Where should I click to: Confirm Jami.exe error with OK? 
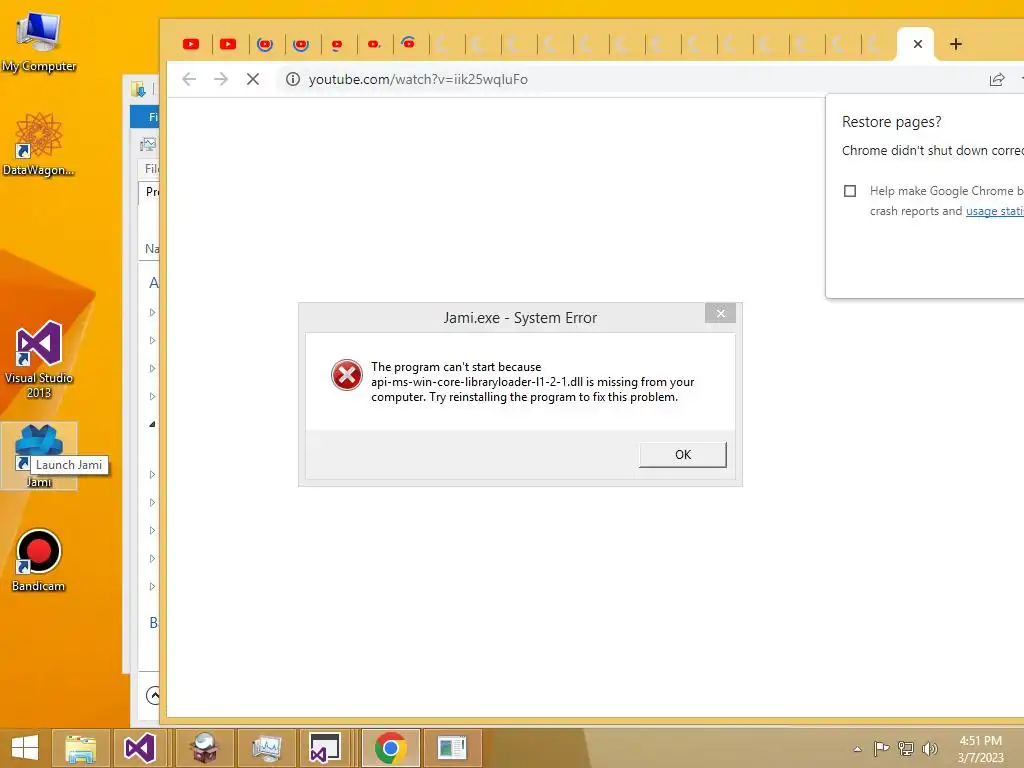click(682, 455)
